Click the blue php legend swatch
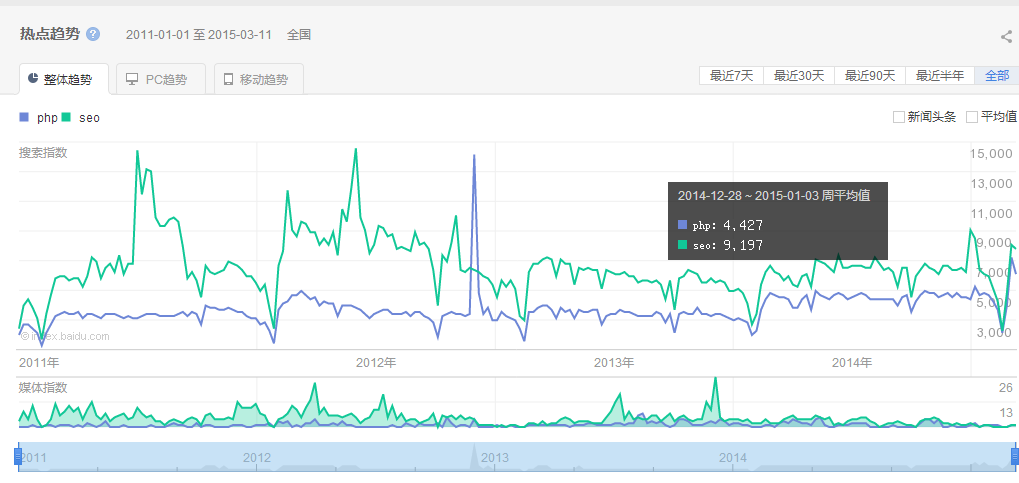The height and width of the screenshot is (483, 1019). click(25, 117)
